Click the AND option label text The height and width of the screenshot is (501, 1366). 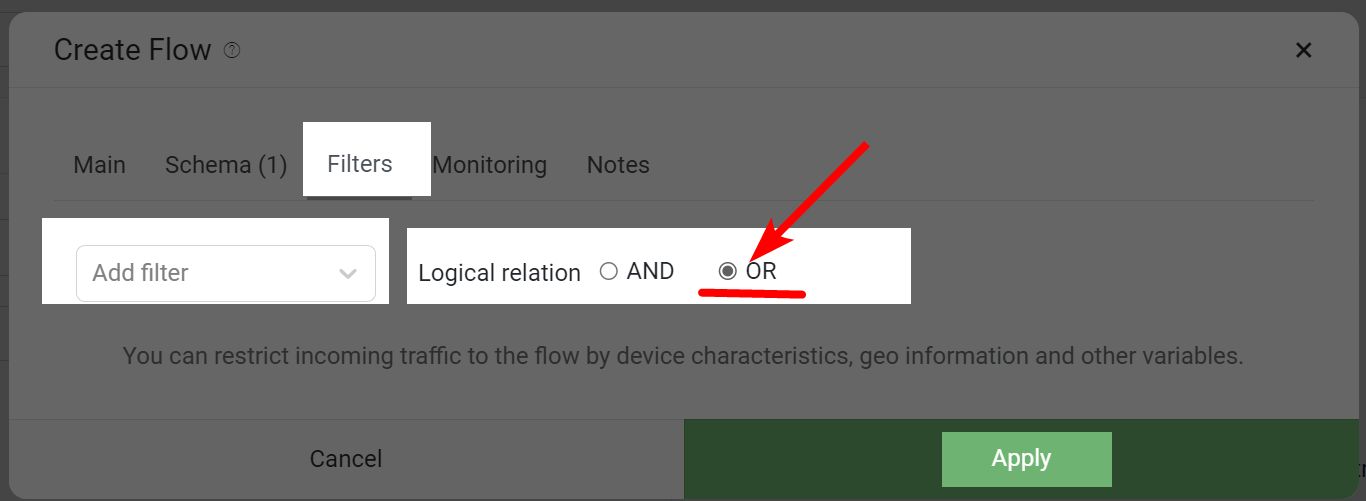[651, 271]
